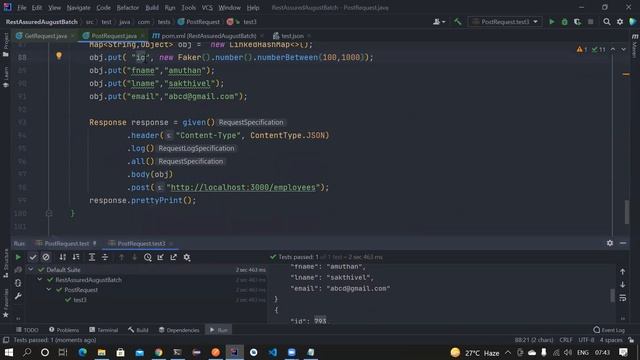640x360 pixels.
Task: Click the fold marker at closing brace line
Action: (x=49, y=213)
